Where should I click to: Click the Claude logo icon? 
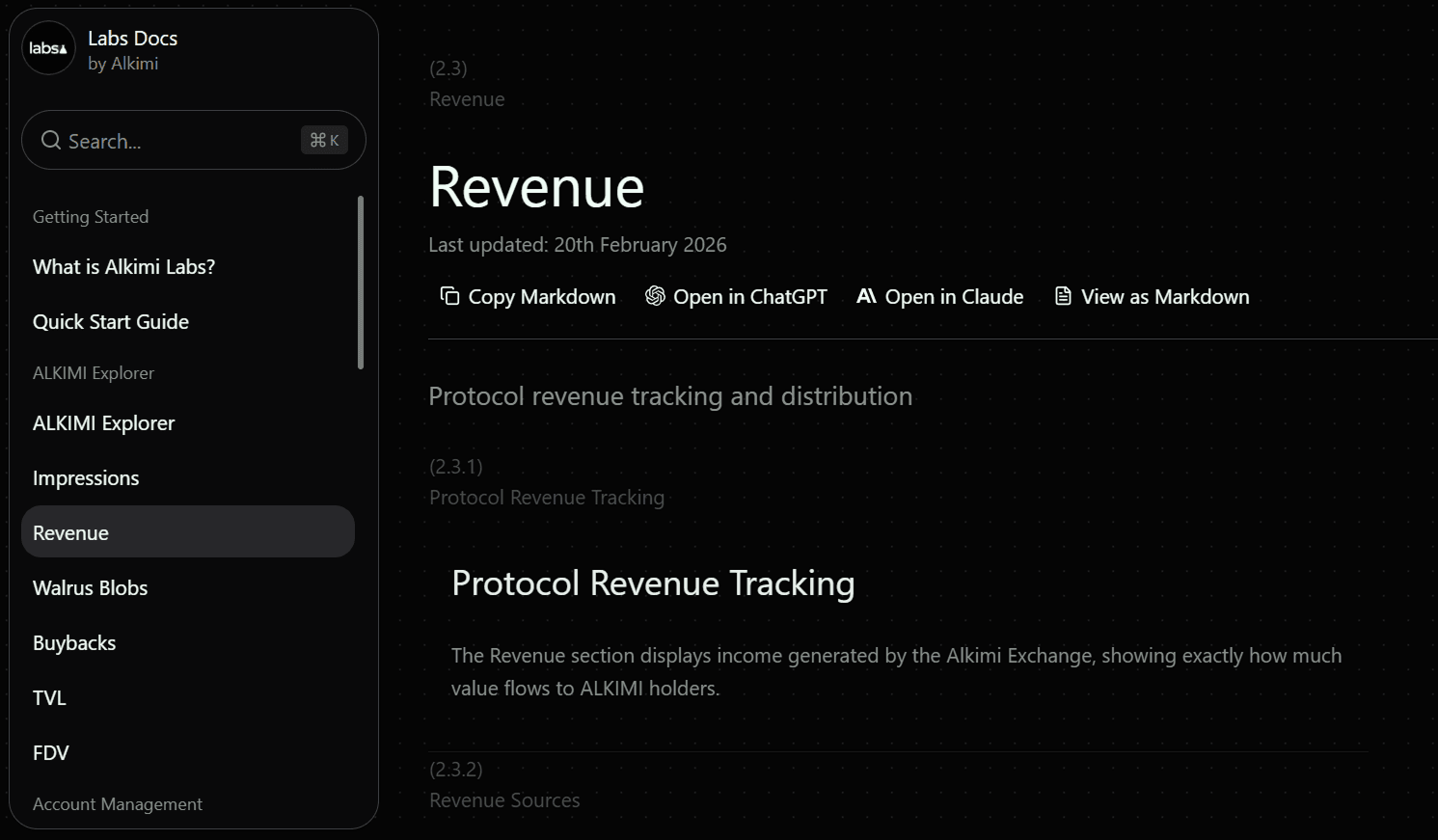point(866,296)
